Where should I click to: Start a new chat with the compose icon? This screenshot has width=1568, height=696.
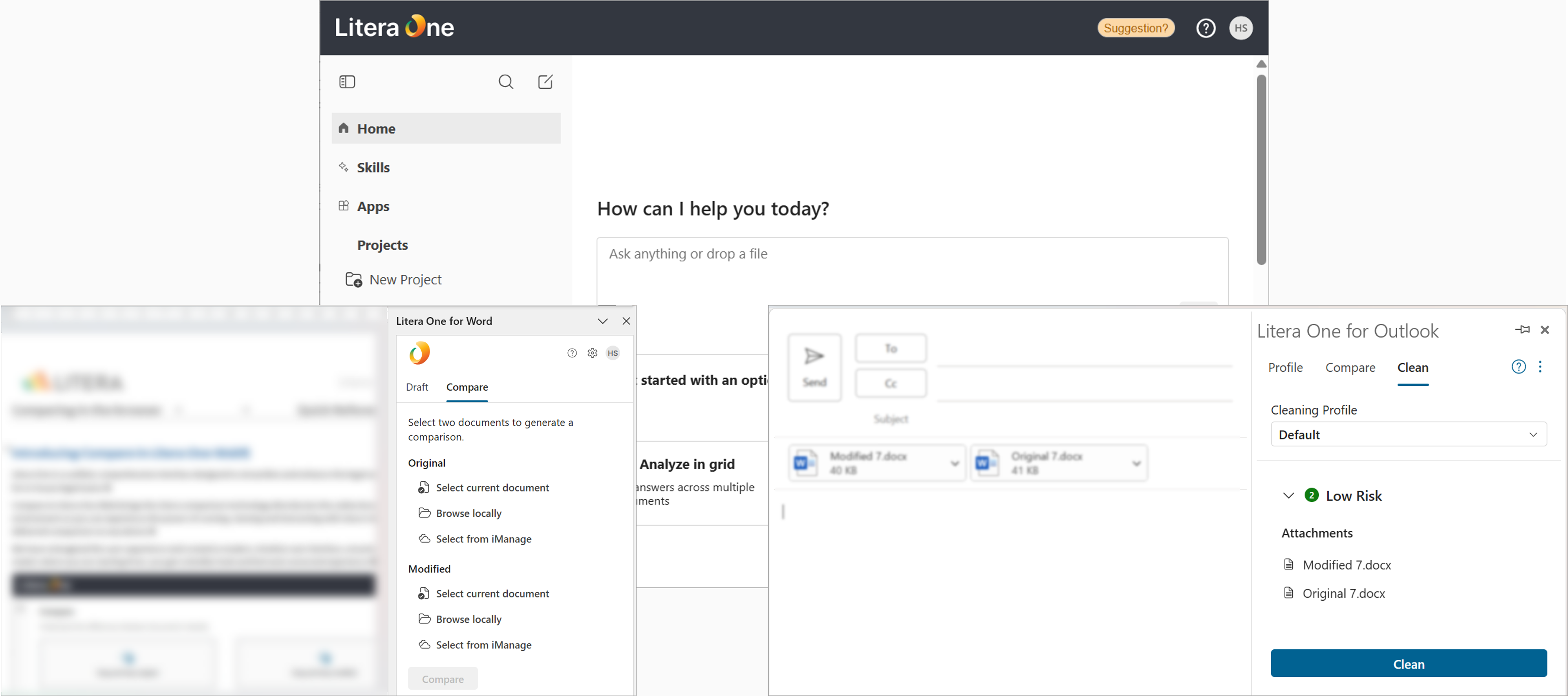545,82
